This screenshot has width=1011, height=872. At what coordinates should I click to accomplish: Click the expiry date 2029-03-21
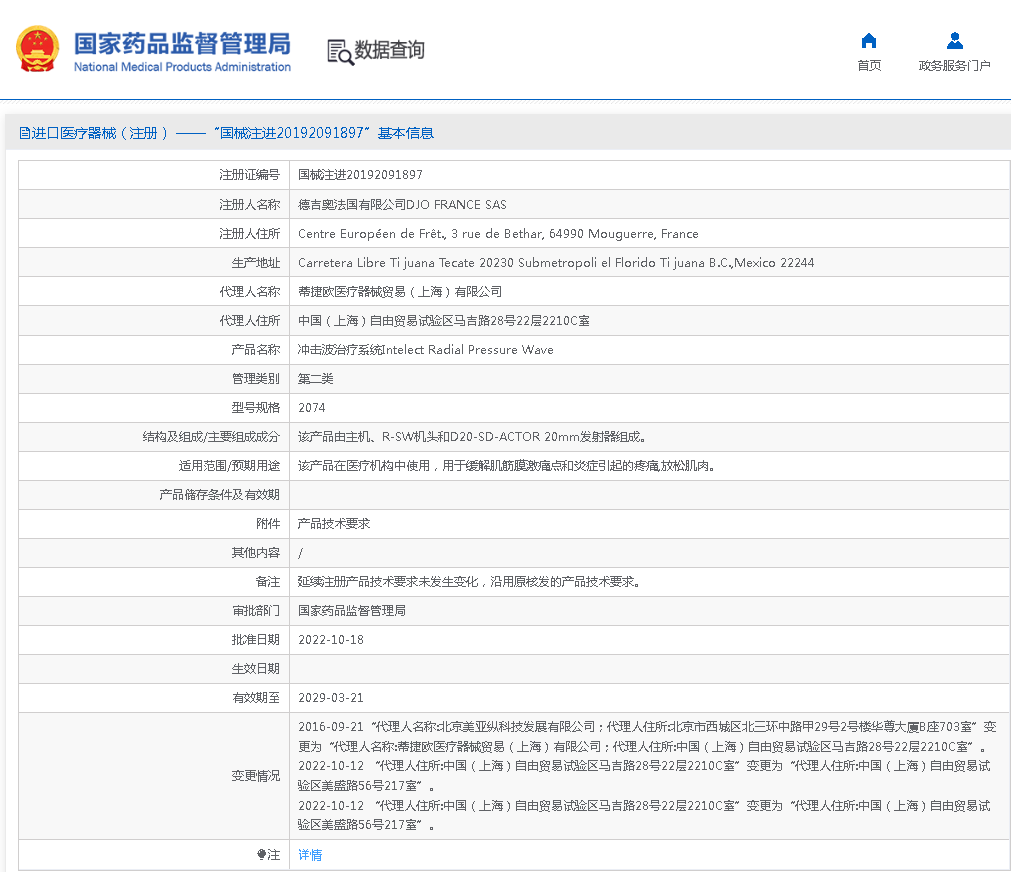[x=331, y=698]
